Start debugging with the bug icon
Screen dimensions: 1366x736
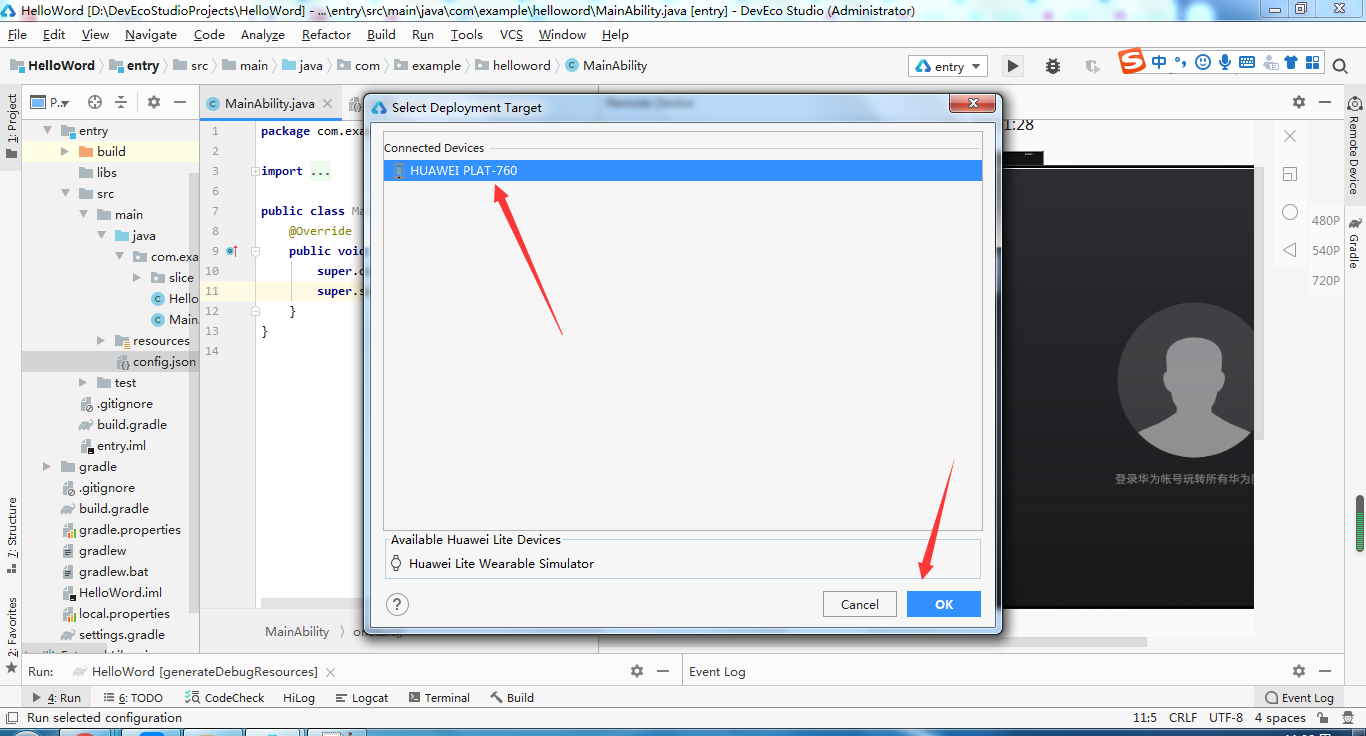pyautogui.click(x=1053, y=66)
